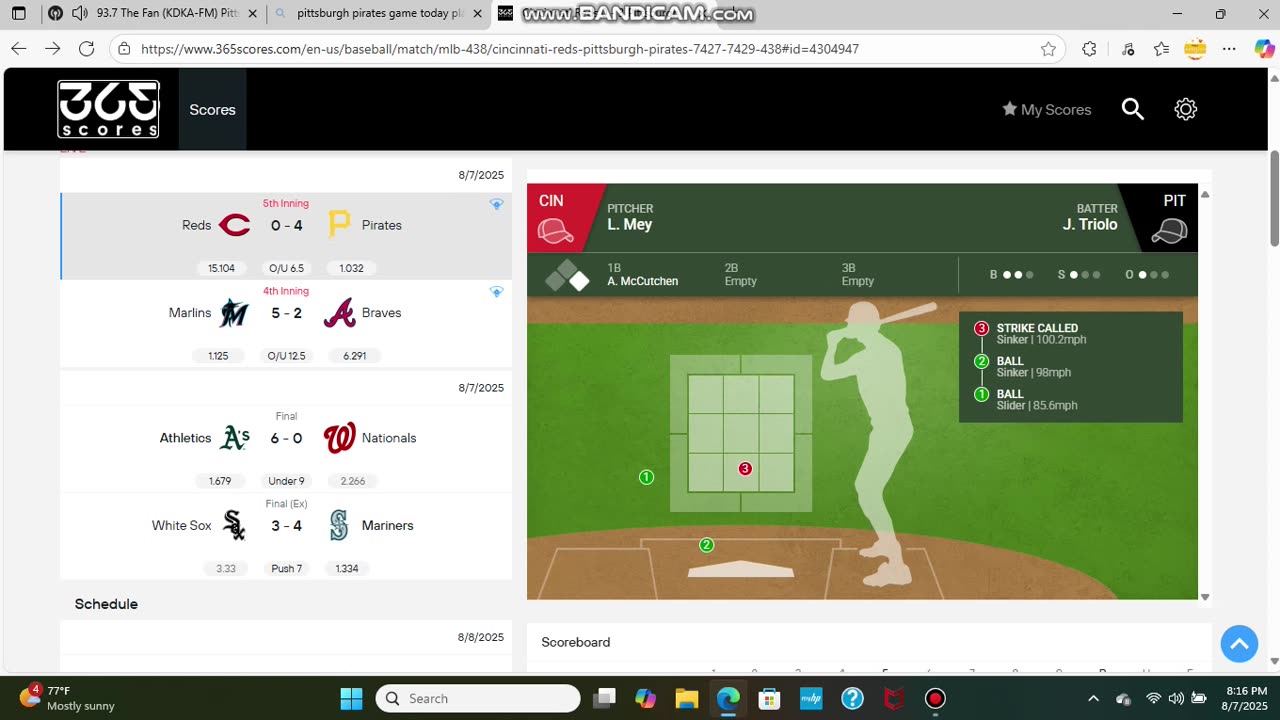Click pitch panel scroll up arrow

click(x=1205, y=195)
